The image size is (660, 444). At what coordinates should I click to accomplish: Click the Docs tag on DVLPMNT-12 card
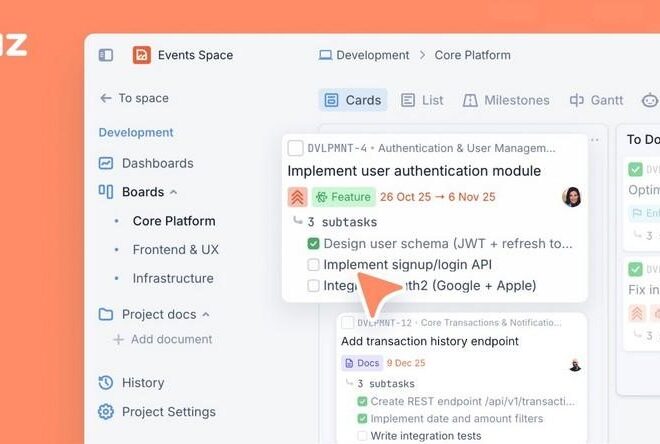(x=362, y=363)
